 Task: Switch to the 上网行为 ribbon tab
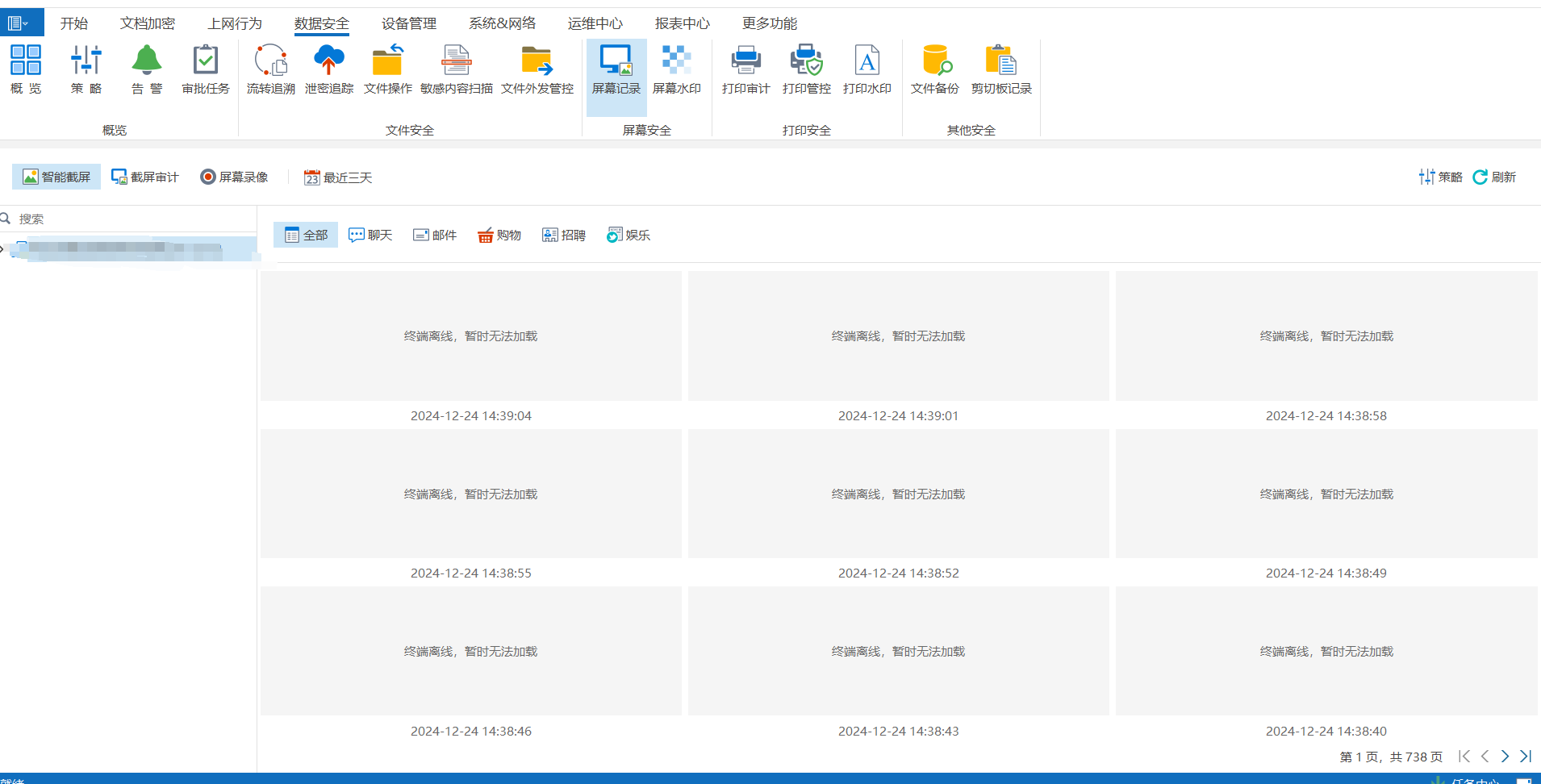click(x=235, y=23)
